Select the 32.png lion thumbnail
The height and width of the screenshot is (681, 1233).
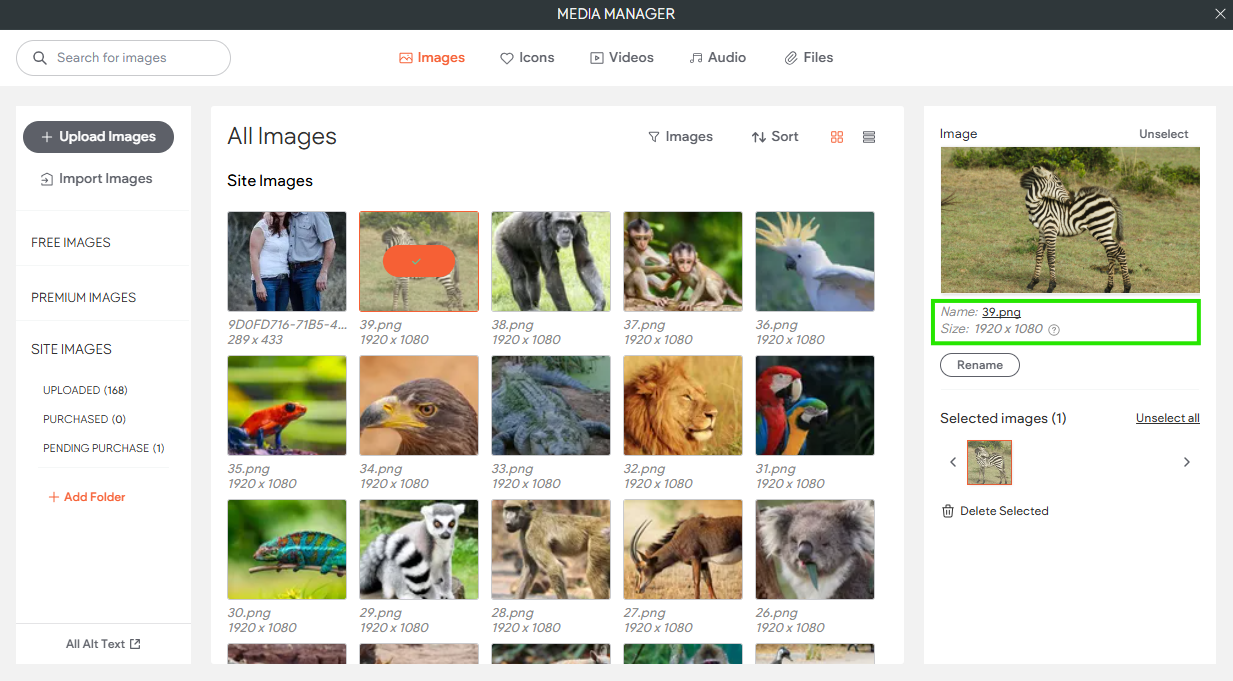[683, 405]
